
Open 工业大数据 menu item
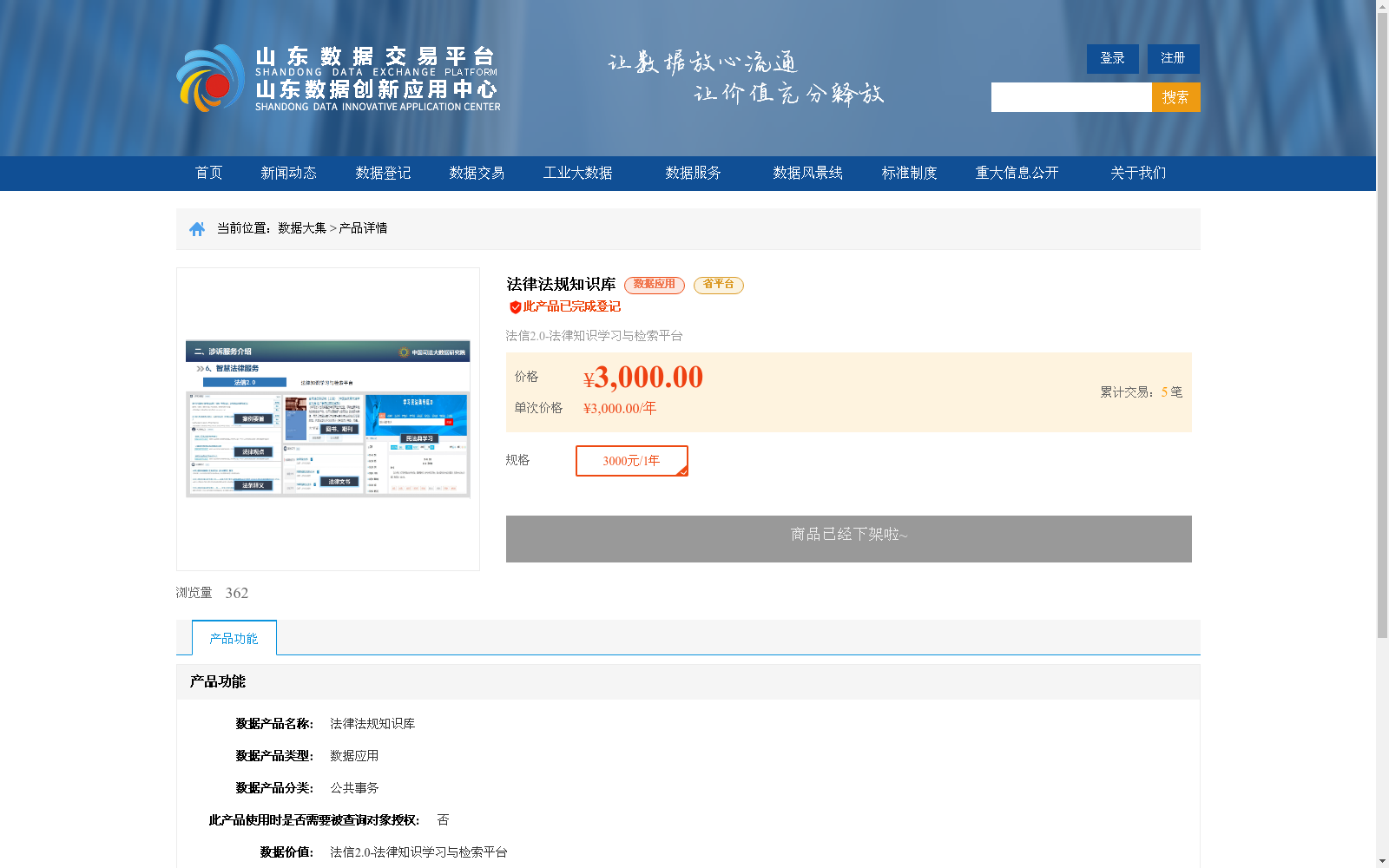tap(577, 173)
